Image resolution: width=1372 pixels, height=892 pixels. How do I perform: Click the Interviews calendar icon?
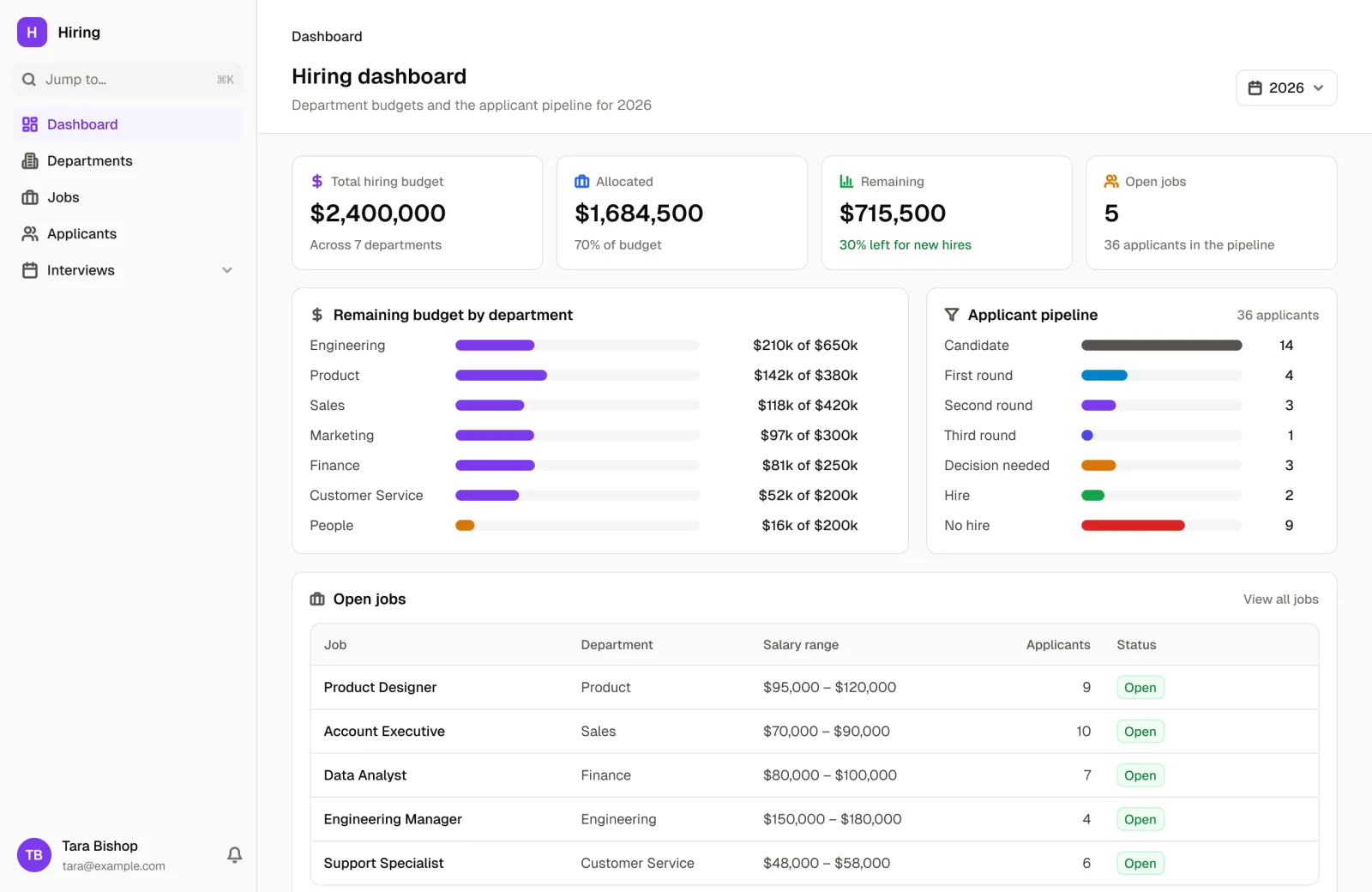point(30,270)
